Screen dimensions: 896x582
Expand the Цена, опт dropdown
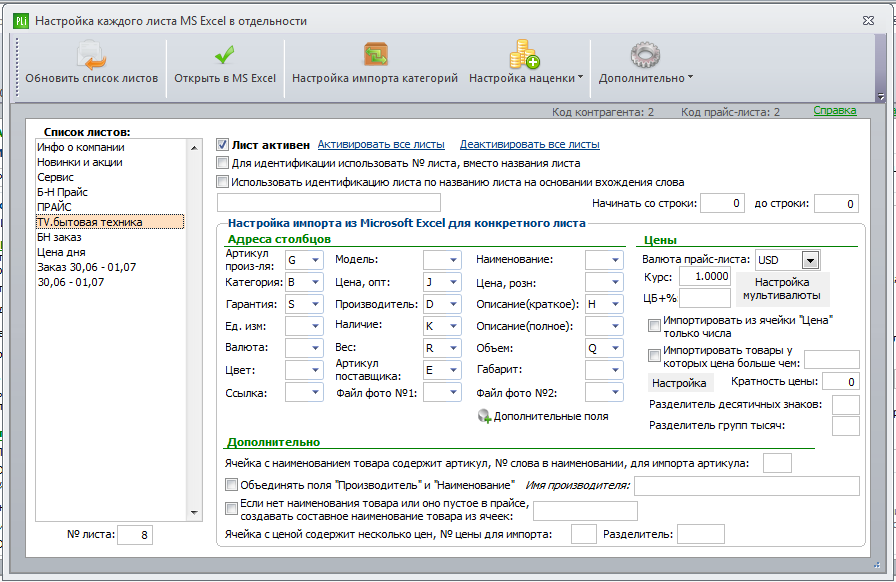click(454, 282)
